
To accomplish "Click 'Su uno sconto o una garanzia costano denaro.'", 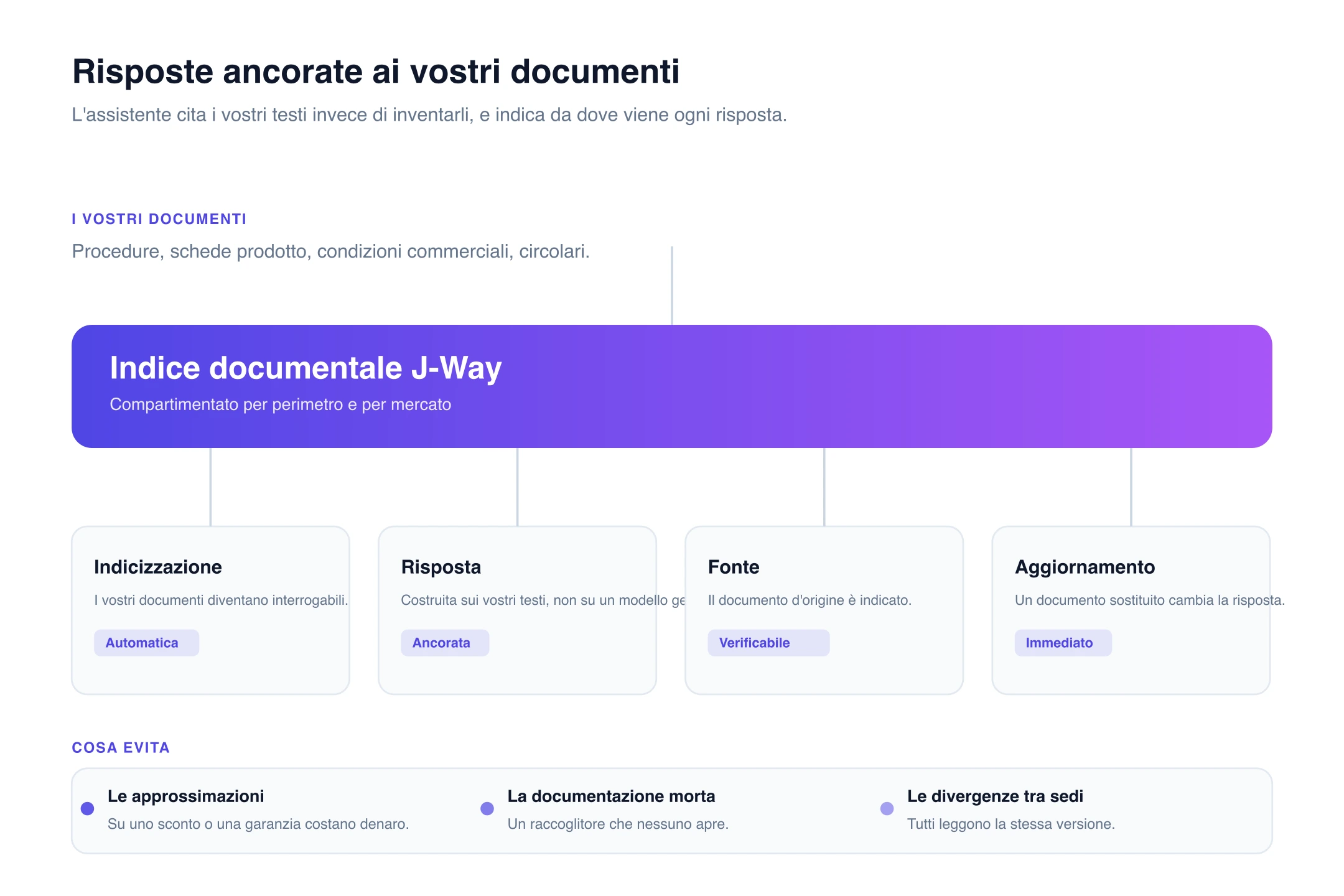I will [x=258, y=824].
